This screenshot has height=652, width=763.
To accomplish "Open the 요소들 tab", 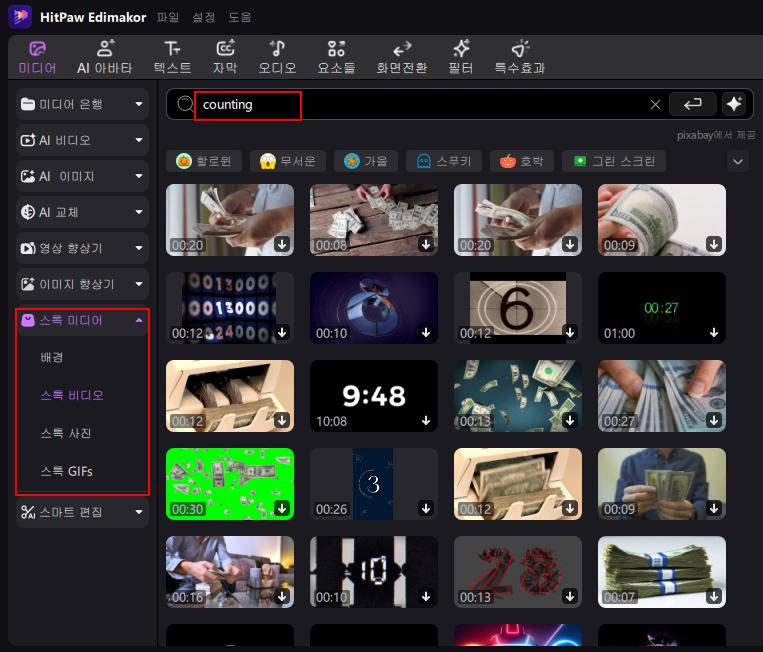I will click(x=336, y=57).
